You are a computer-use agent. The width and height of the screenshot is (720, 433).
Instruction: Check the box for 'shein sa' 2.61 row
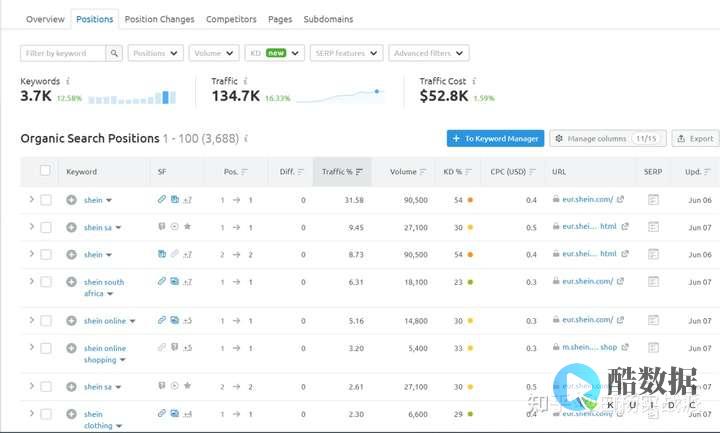click(46, 387)
